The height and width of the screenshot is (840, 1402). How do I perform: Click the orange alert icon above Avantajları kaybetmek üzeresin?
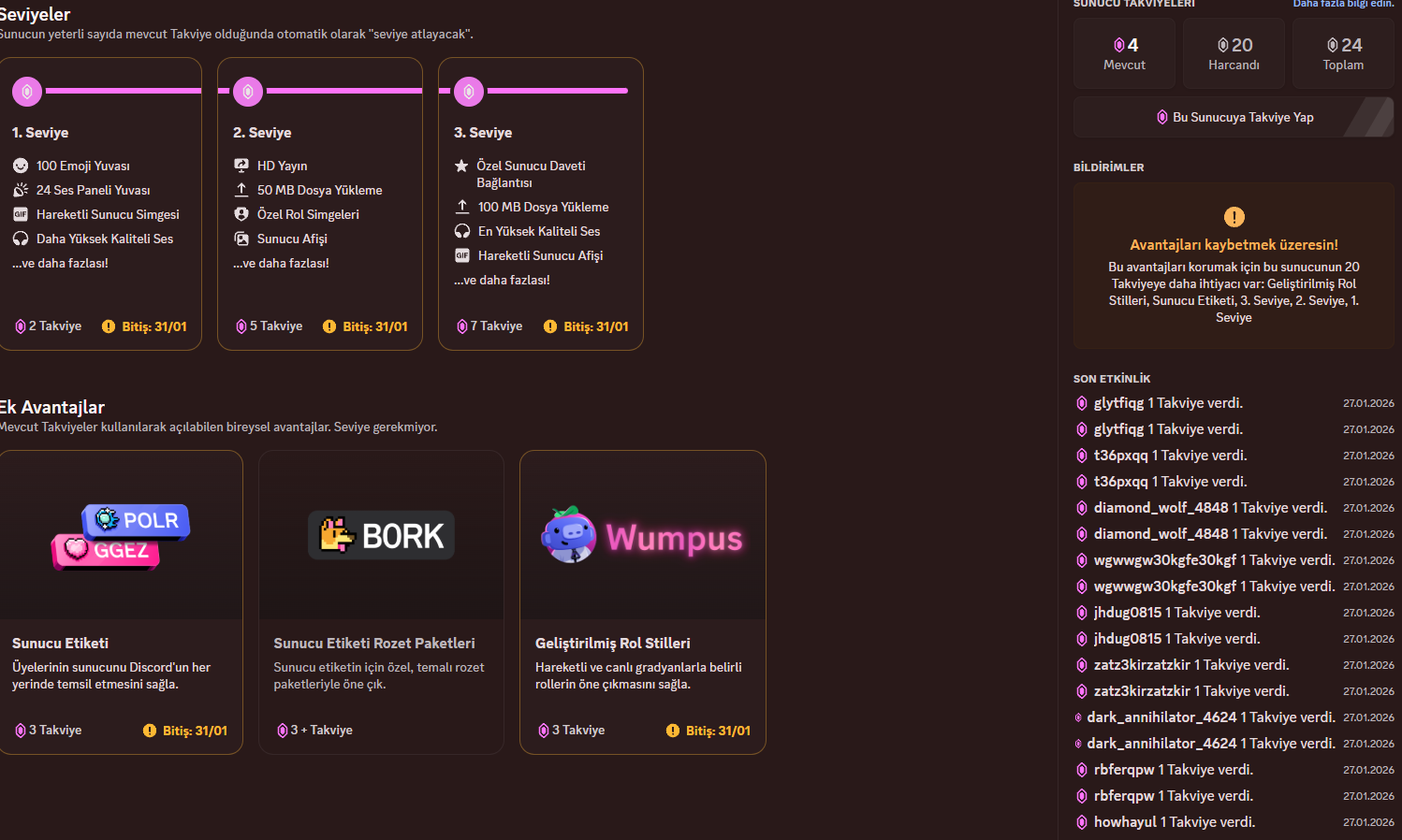[x=1234, y=217]
